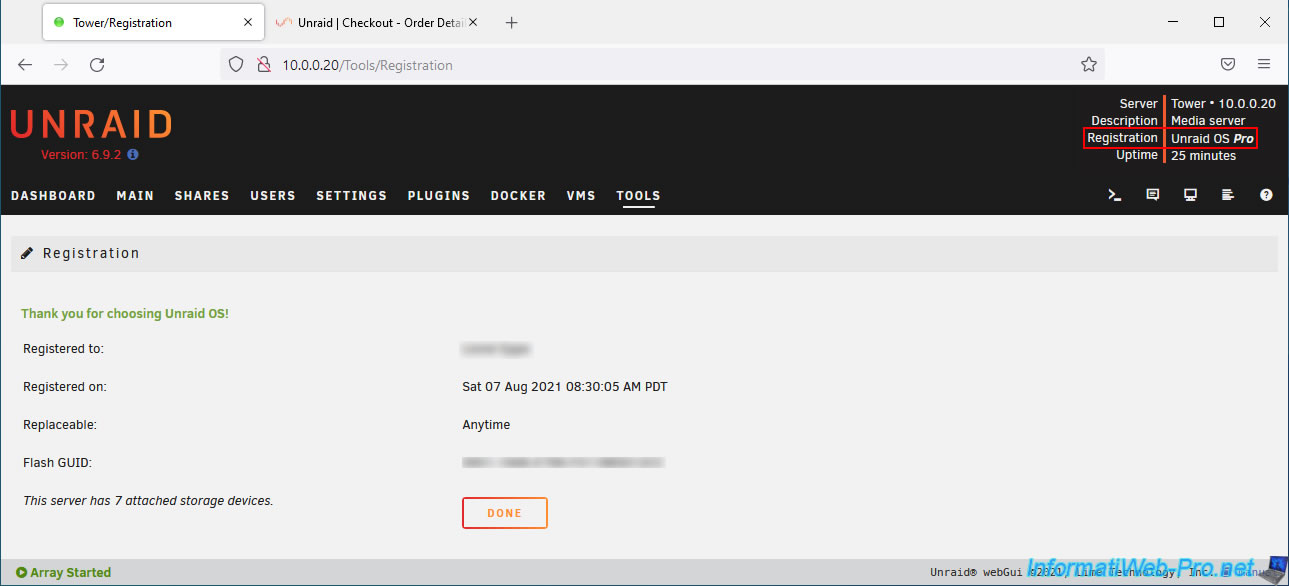This screenshot has height=586, width=1289.
Task: Open a new browser tab
Action: click(512, 22)
